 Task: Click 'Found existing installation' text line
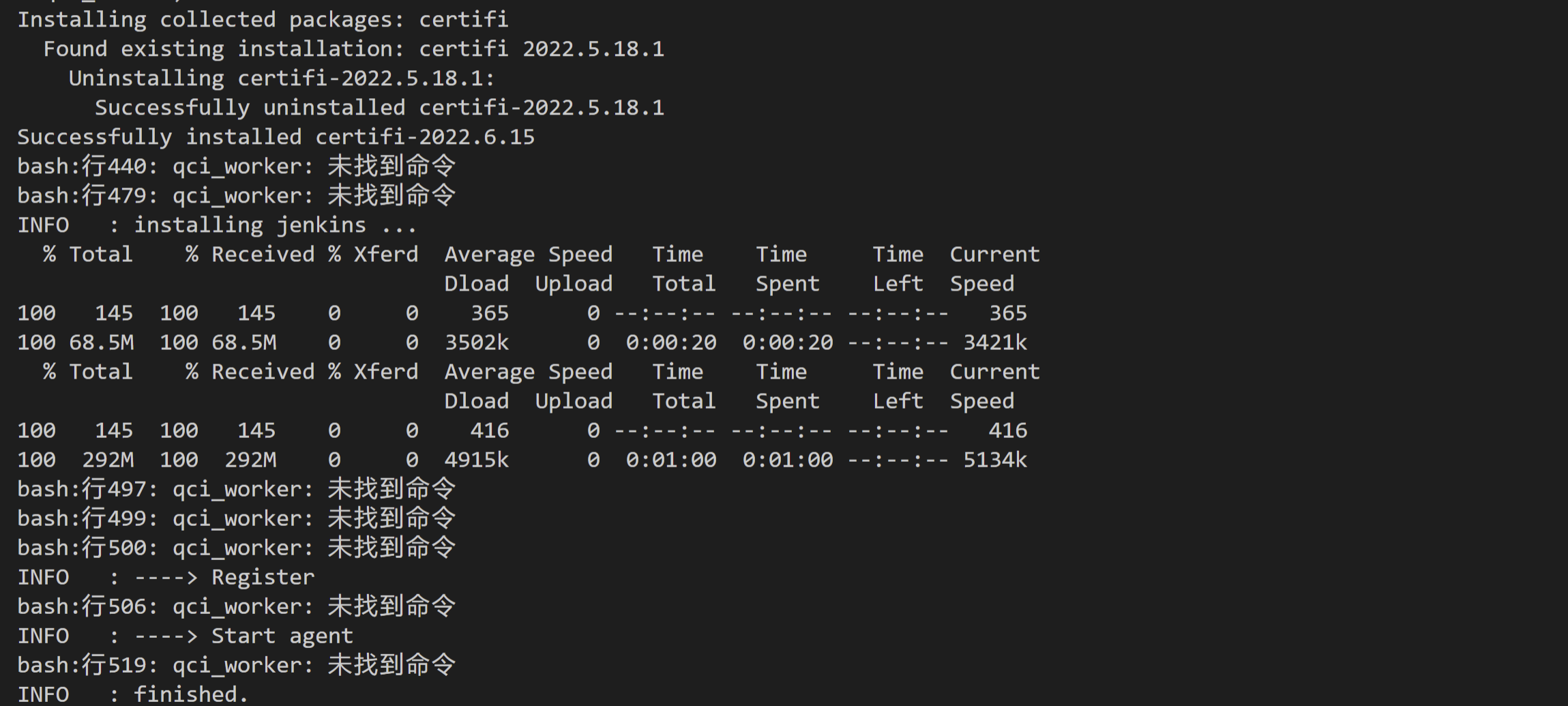click(x=353, y=49)
